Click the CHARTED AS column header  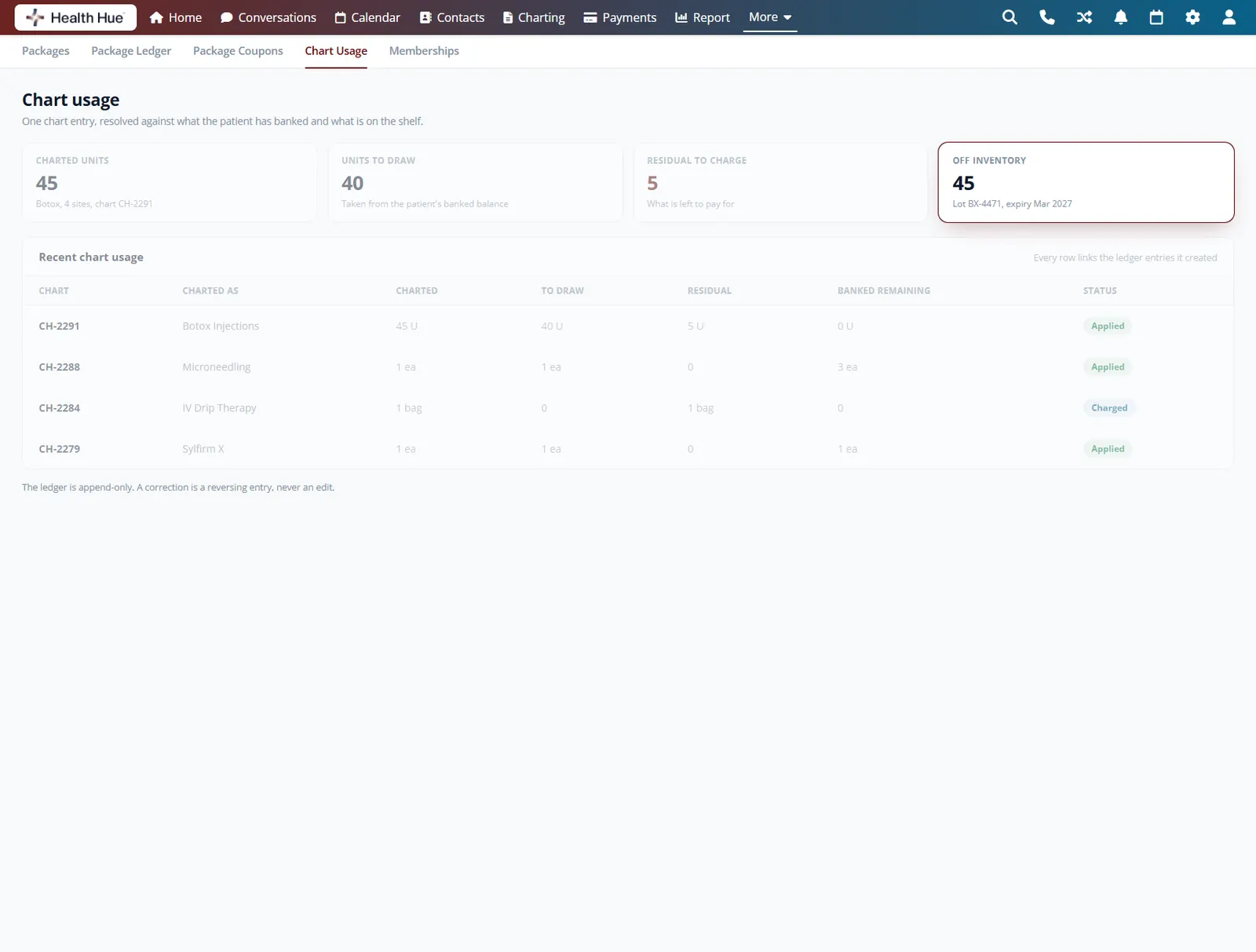click(210, 290)
